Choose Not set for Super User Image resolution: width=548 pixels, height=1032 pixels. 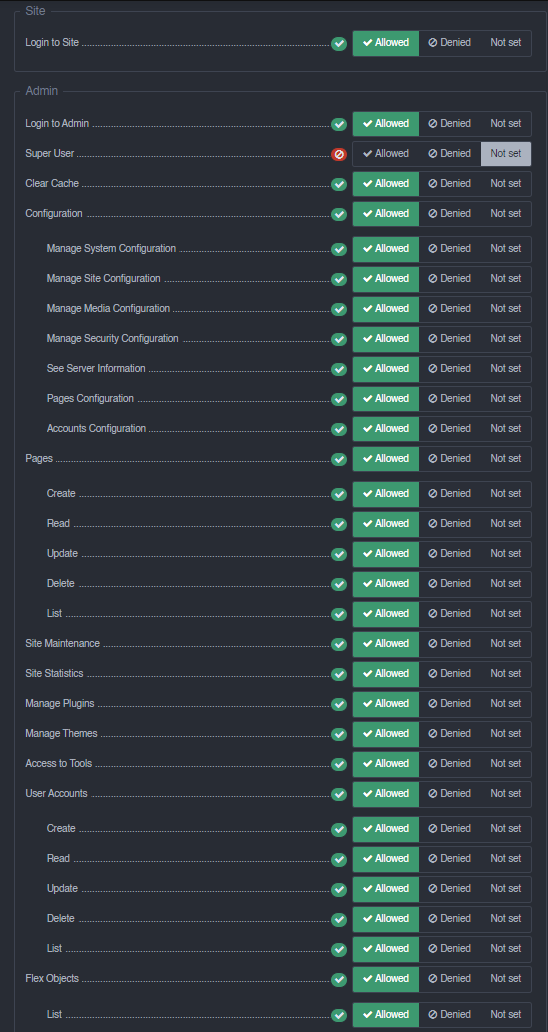click(x=505, y=153)
